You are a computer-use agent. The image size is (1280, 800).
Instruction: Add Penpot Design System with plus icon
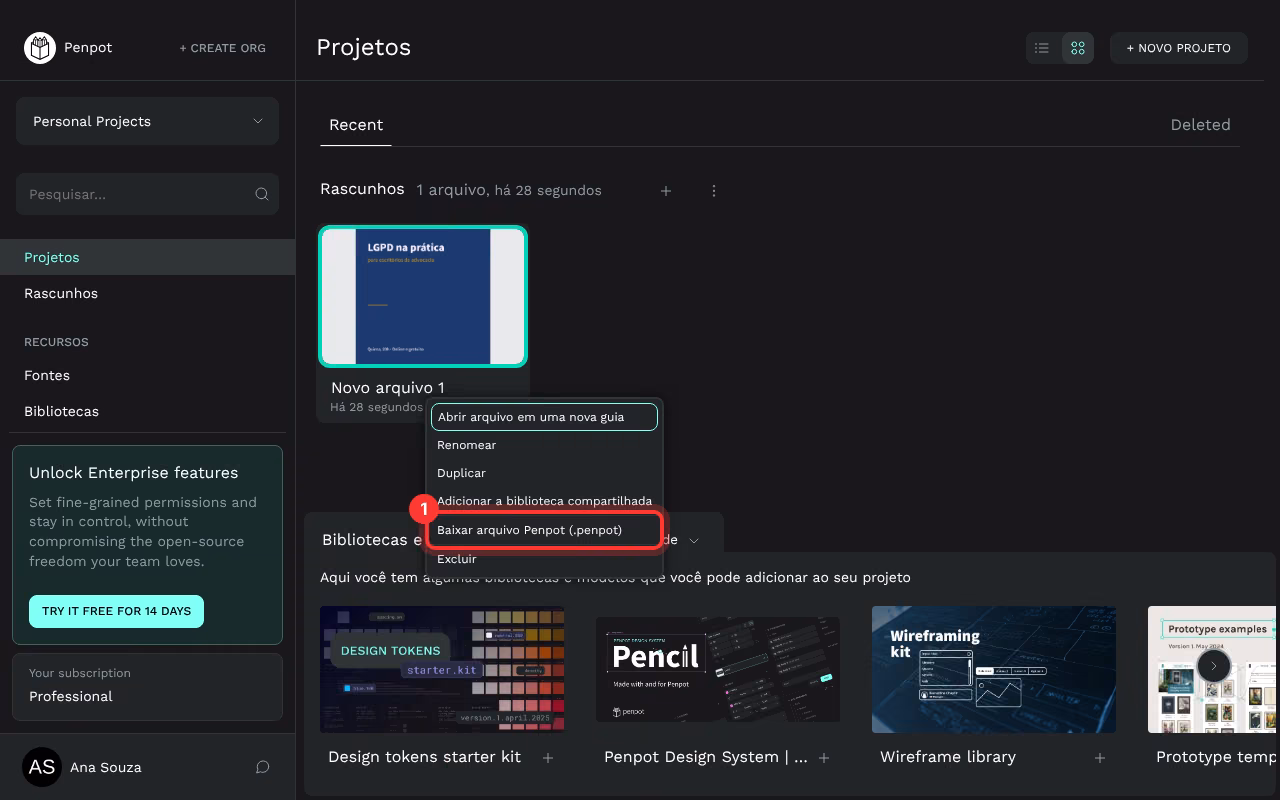click(x=824, y=758)
